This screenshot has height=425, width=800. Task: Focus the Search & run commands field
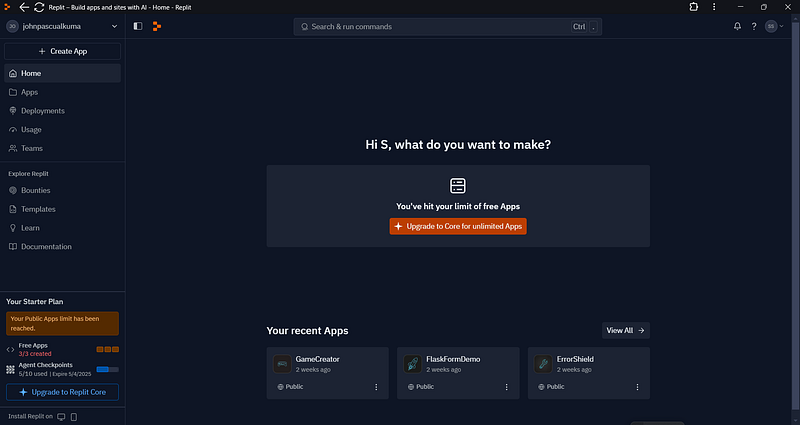[447, 27]
